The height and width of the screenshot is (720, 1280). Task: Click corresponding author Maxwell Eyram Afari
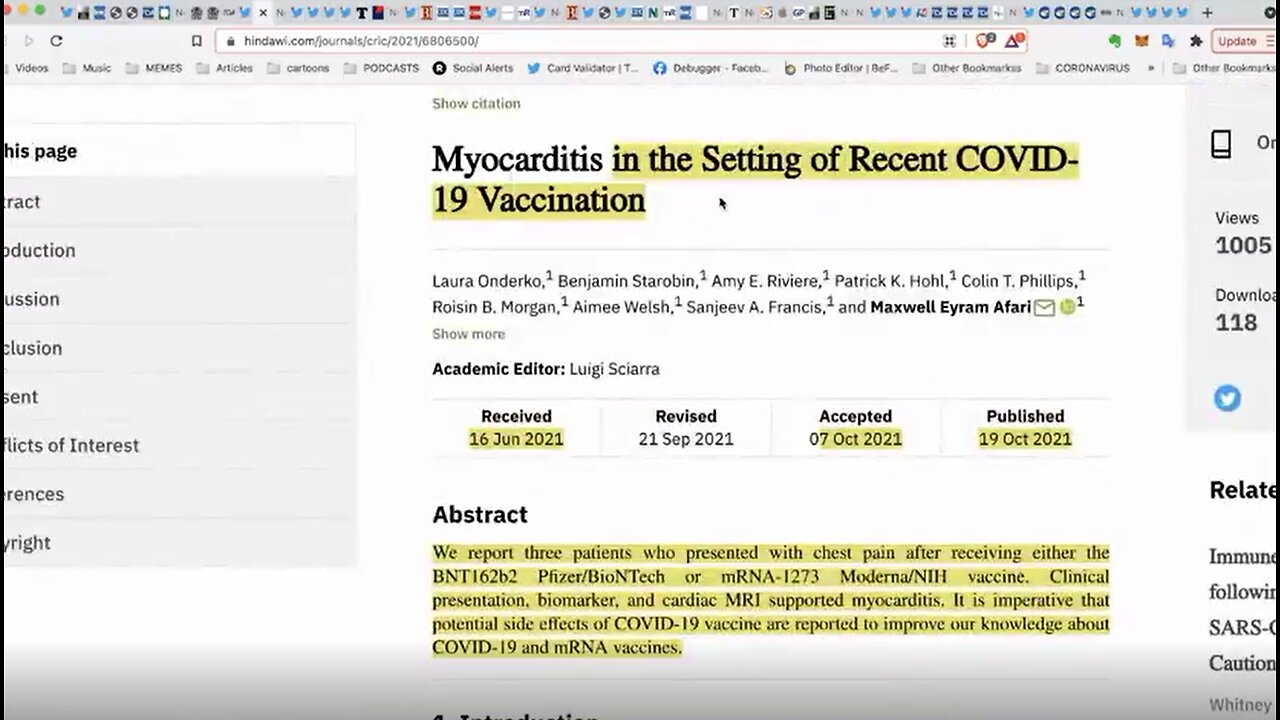(950, 307)
